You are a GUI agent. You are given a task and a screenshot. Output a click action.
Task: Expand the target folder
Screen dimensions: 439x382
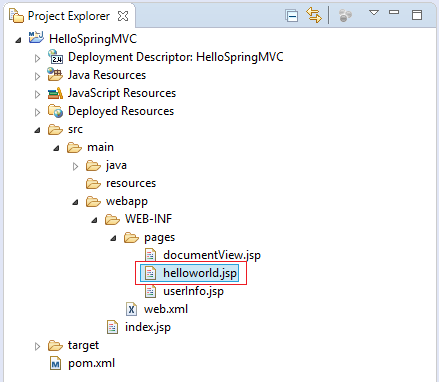(37, 346)
